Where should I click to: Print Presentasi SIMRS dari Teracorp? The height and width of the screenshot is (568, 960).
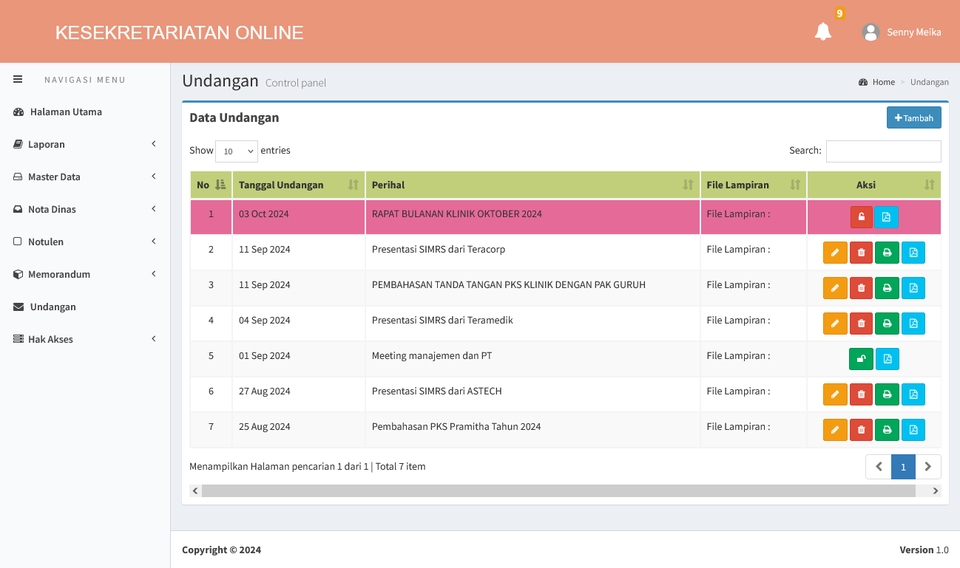[x=887, y=252]
